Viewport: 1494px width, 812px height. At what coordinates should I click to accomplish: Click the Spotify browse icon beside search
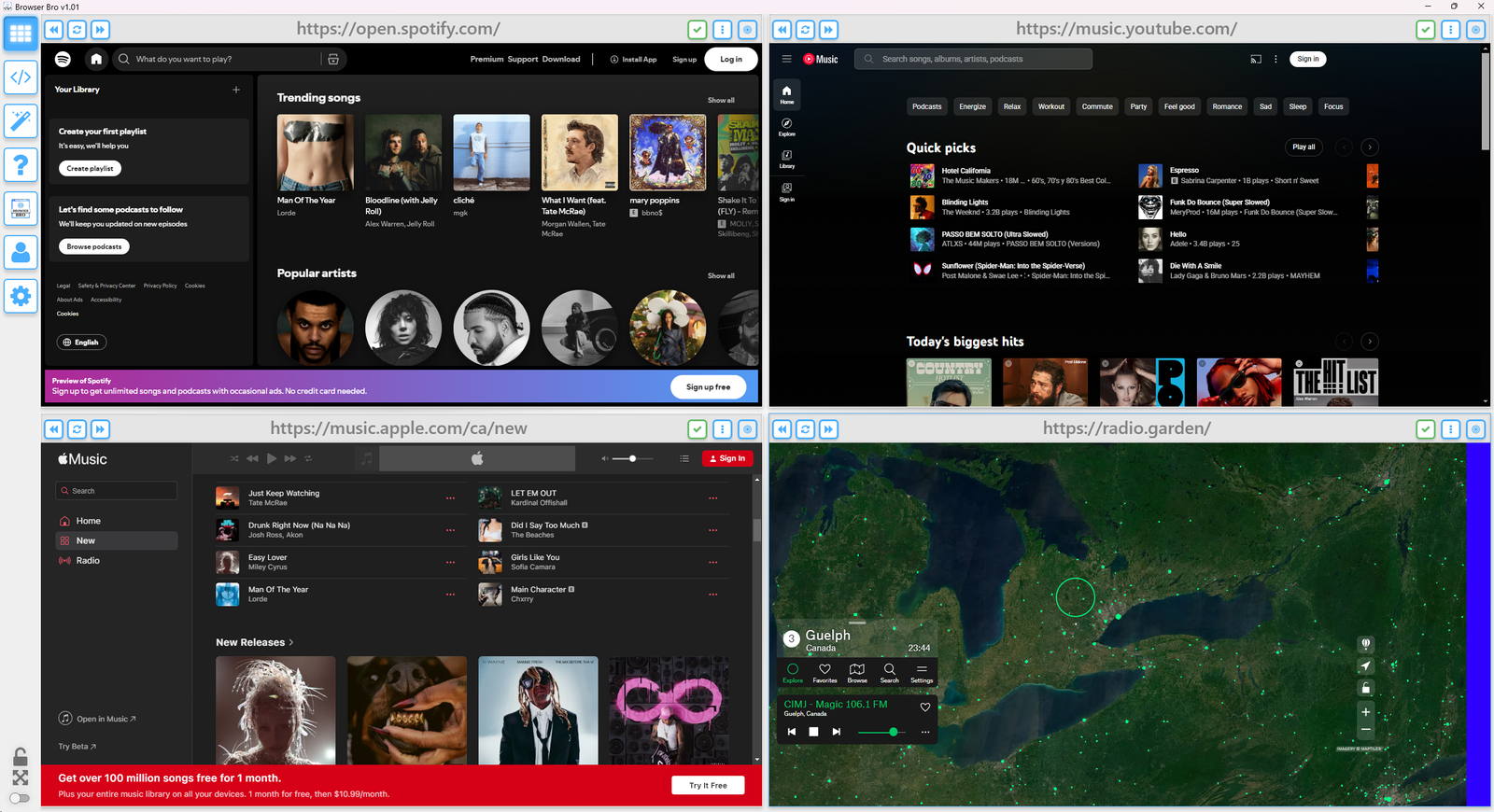[333, 59]
